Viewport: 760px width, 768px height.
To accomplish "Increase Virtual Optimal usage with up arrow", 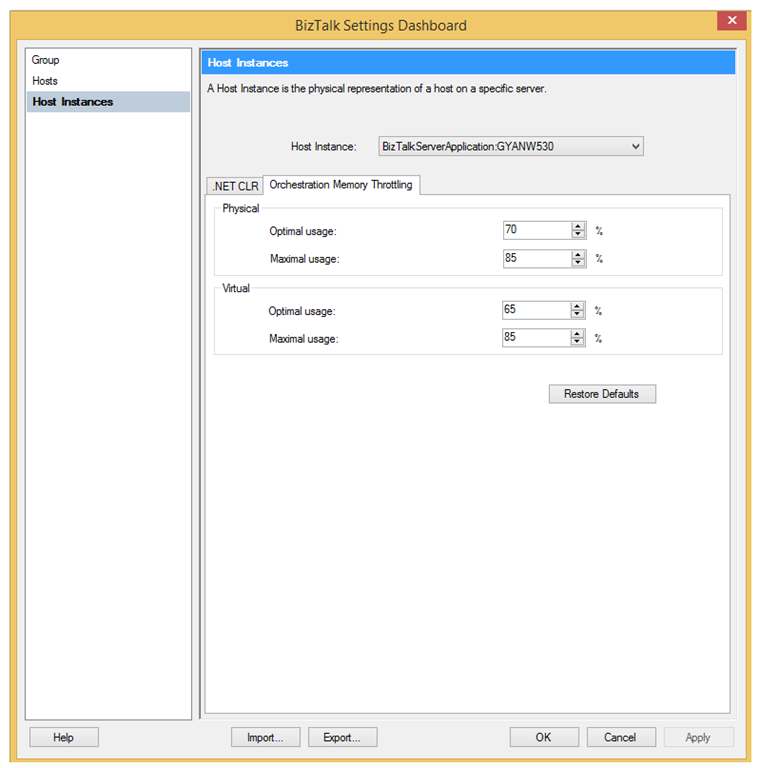I will pyautogui.click(x=577, y=306).
